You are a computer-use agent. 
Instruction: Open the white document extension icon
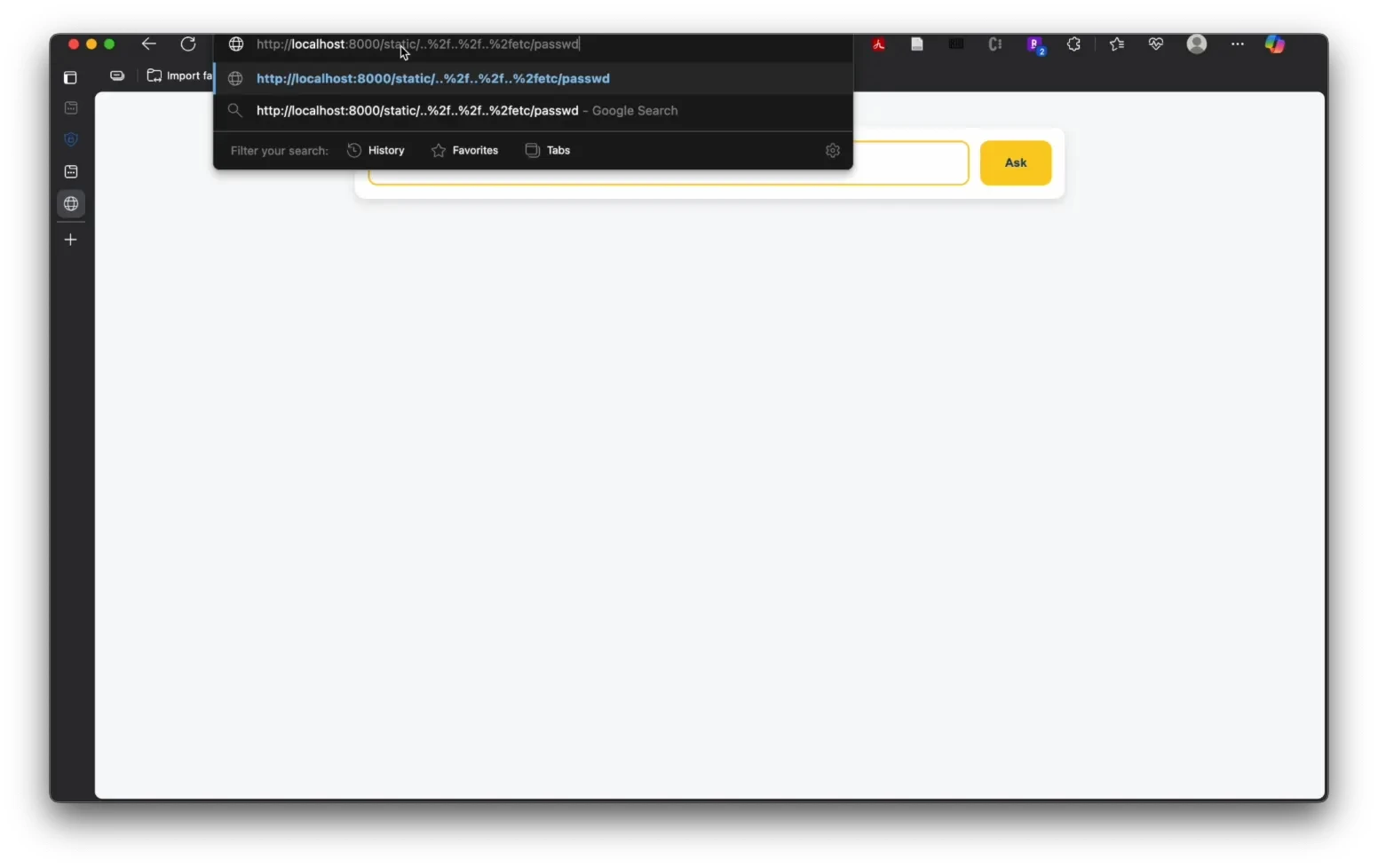(917, 44)
